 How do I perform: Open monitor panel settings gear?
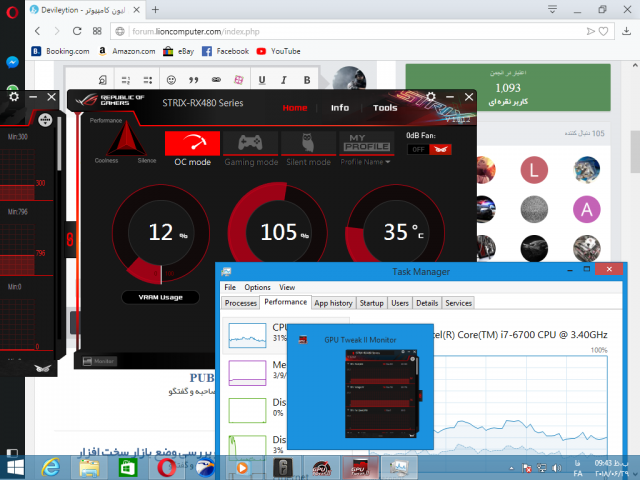14,97
